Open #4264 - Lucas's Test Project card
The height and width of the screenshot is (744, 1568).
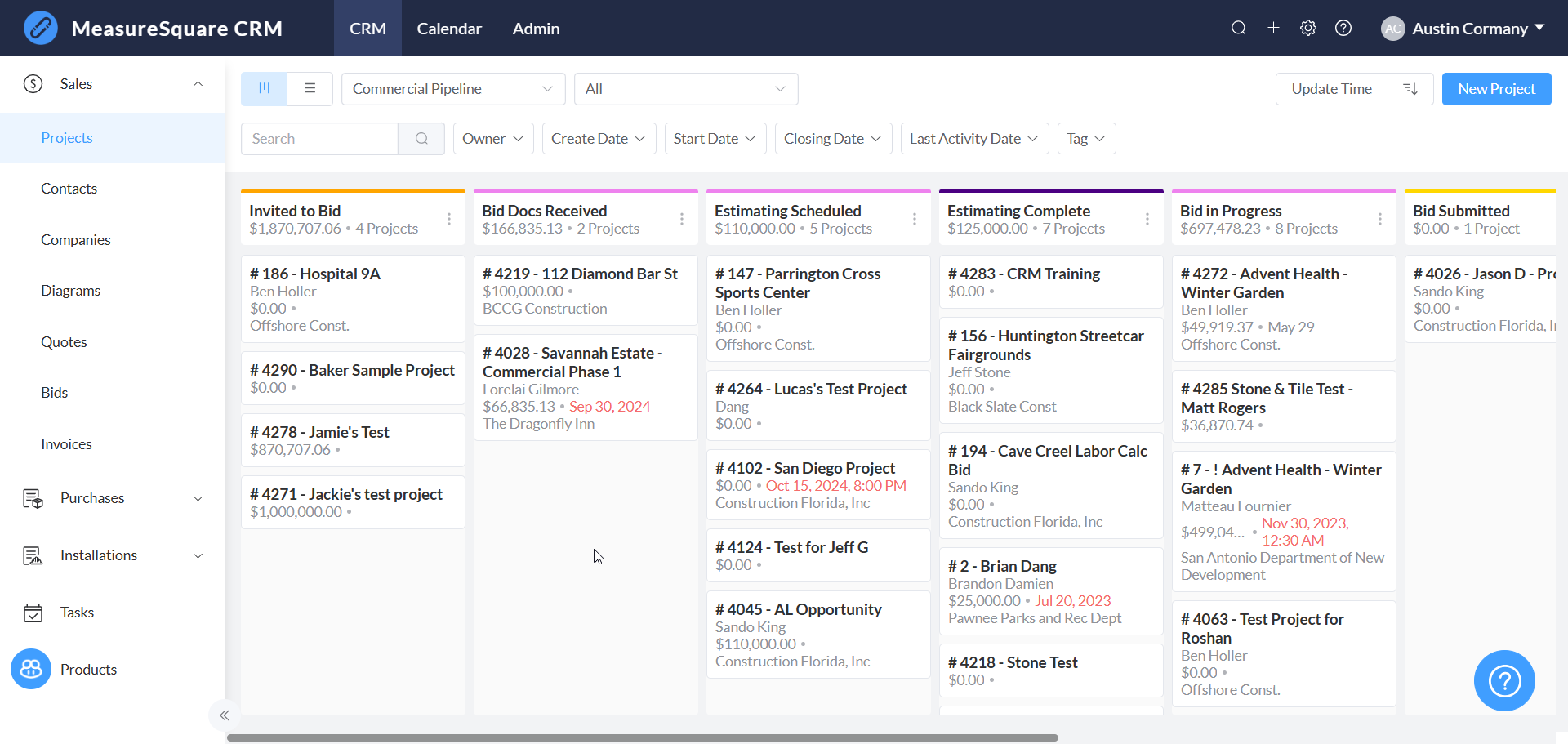click(x=818, y=405)
